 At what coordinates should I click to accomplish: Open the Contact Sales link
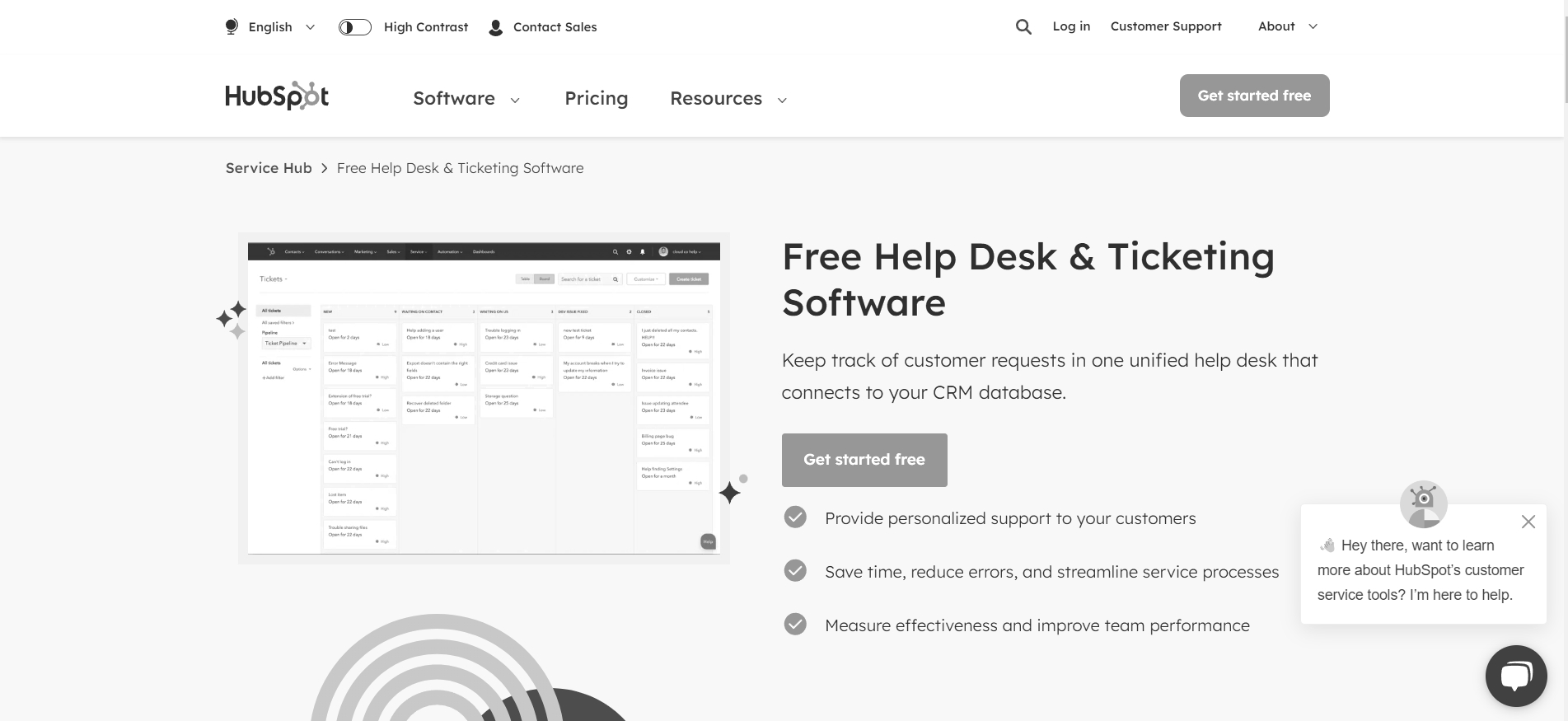tap(555, 27)
